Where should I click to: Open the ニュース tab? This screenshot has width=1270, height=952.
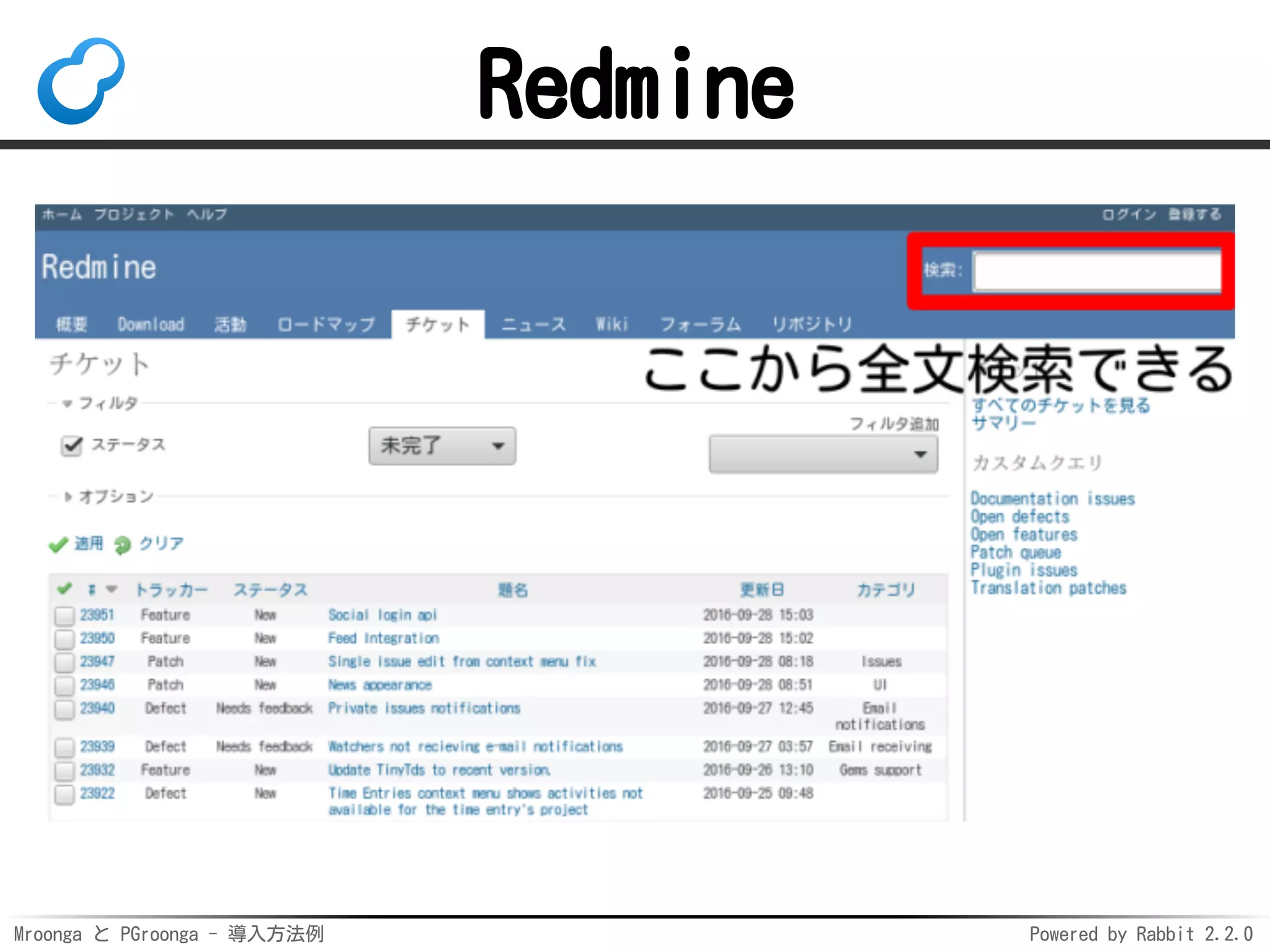533,324
